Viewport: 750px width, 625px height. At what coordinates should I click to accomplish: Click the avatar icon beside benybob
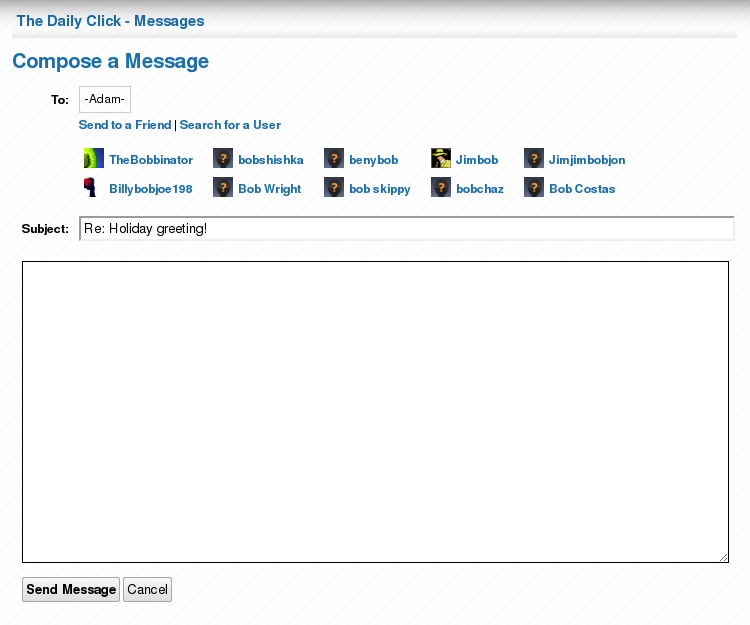(334, 158)
